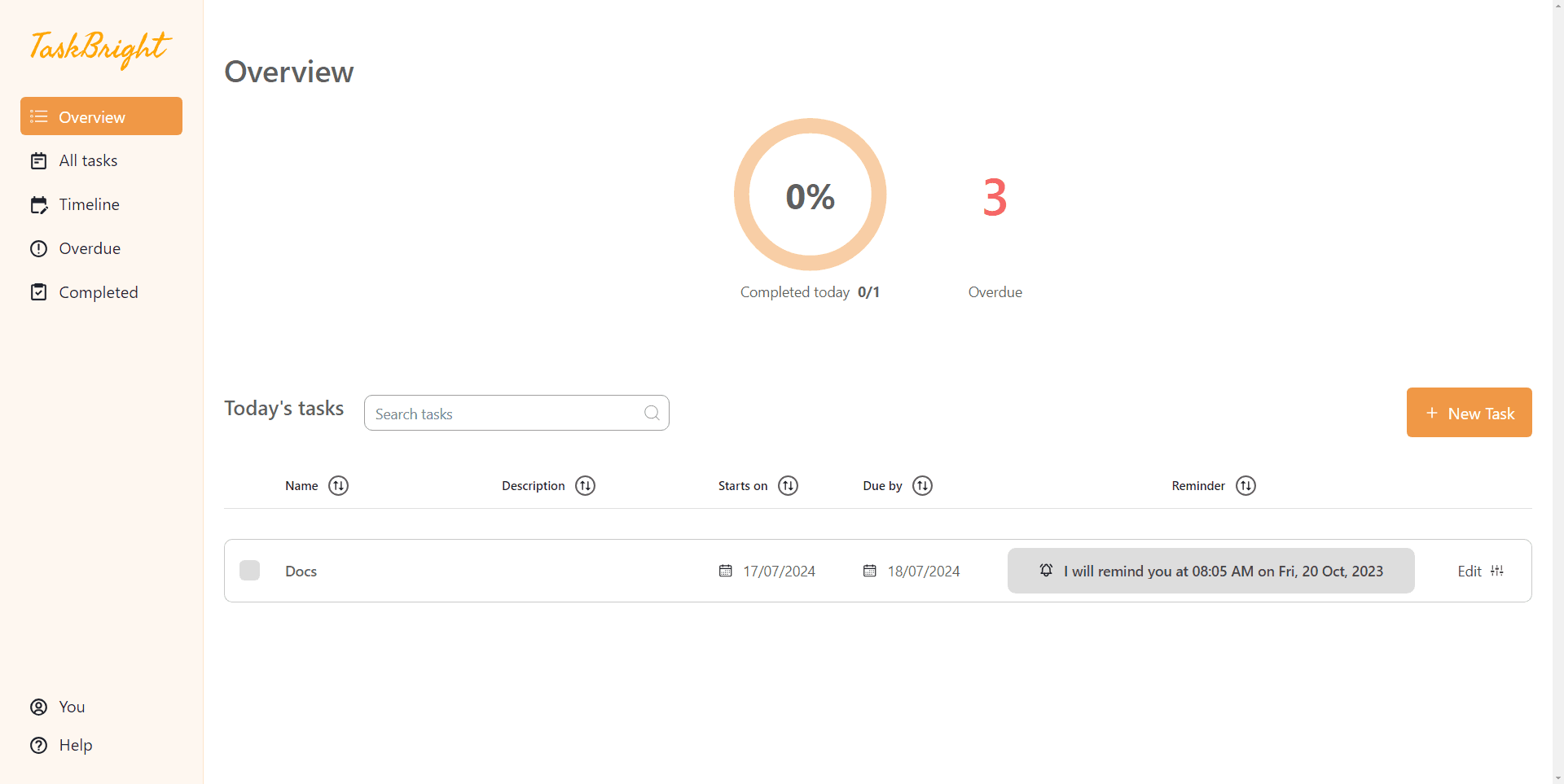Viewport: 1564px width, 784px height.
Task: Open the You profile page
Action: [x=72, y=707]
